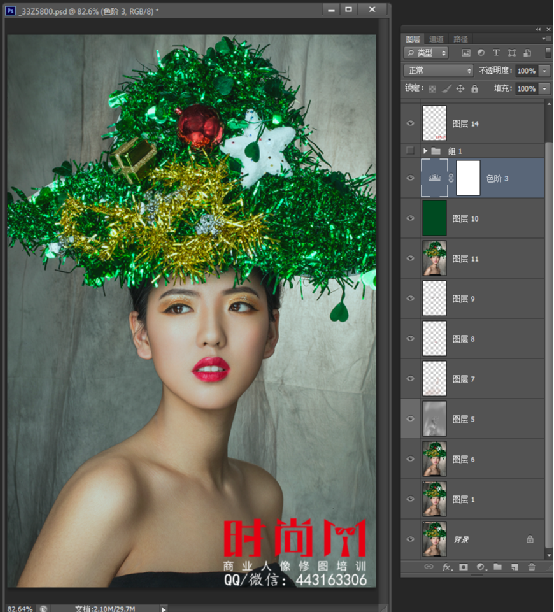The height and width of the screenshot is (612, 554).
Task: Hide layer 图层 14 via eye icon
Action: [x=410, y=123]
